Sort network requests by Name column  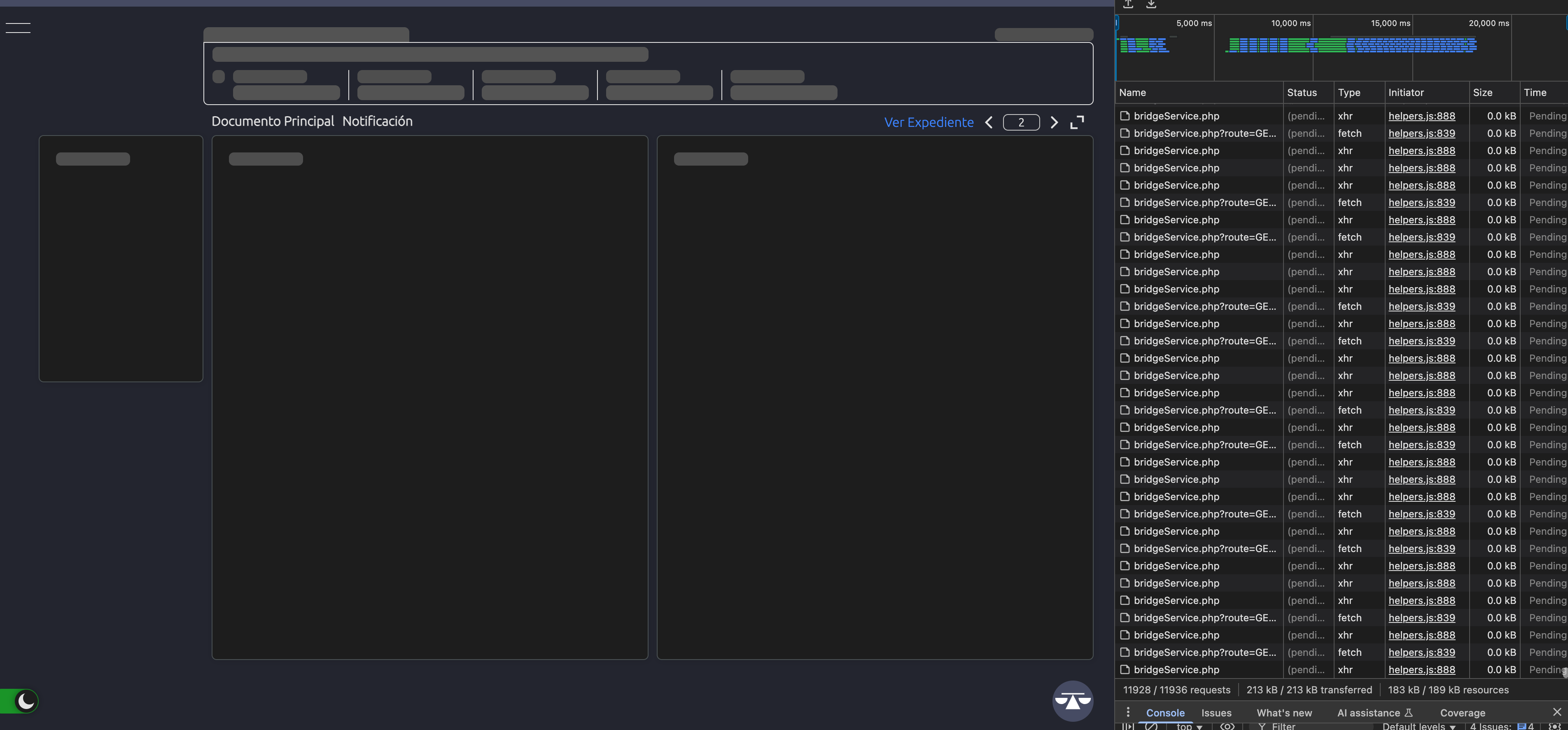click(1132, 93)
